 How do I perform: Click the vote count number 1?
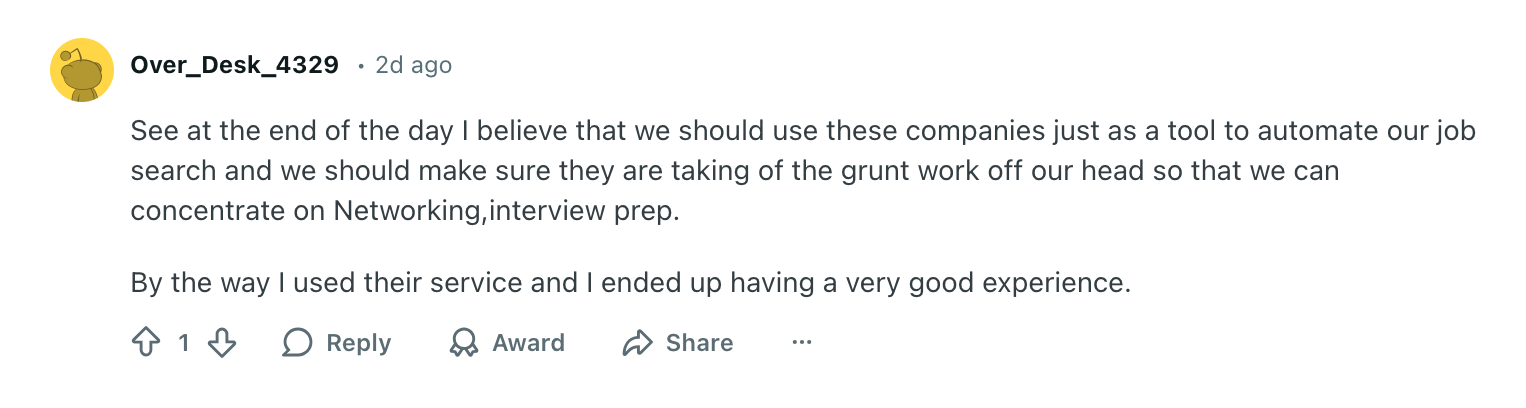pyautogui.click(x=184, y=343)
